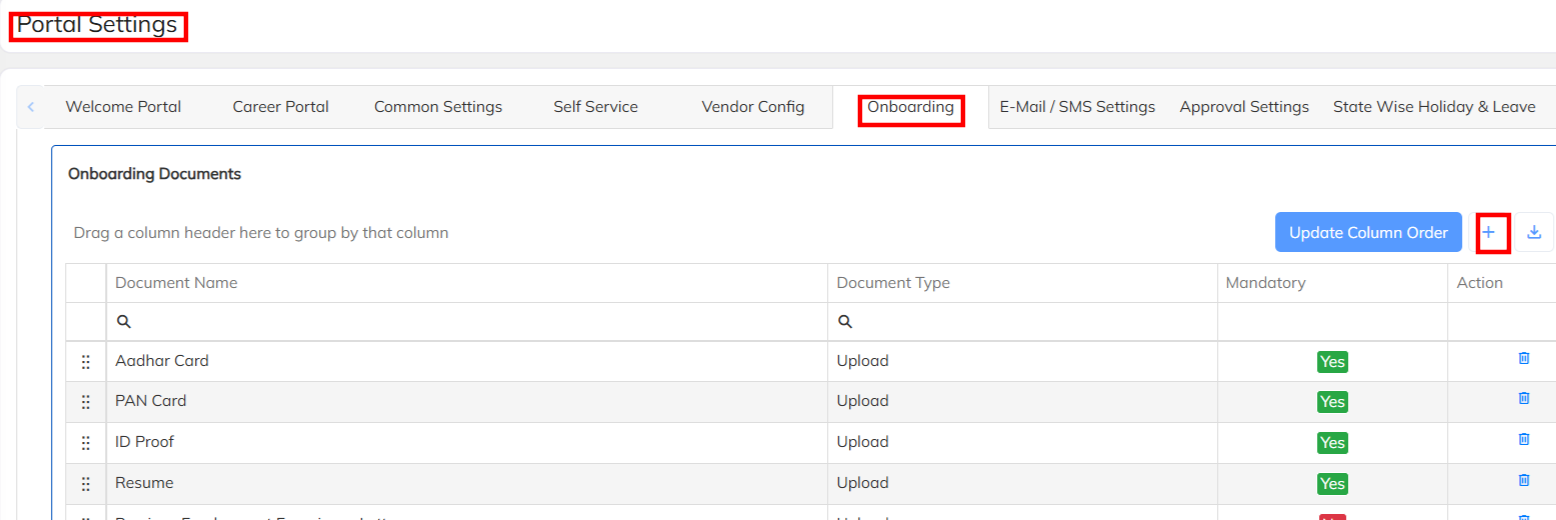Image resolution: width=1556 pixels, height=520 pixels.
Task: Click the Update Column Order button
Action: 1368,232
